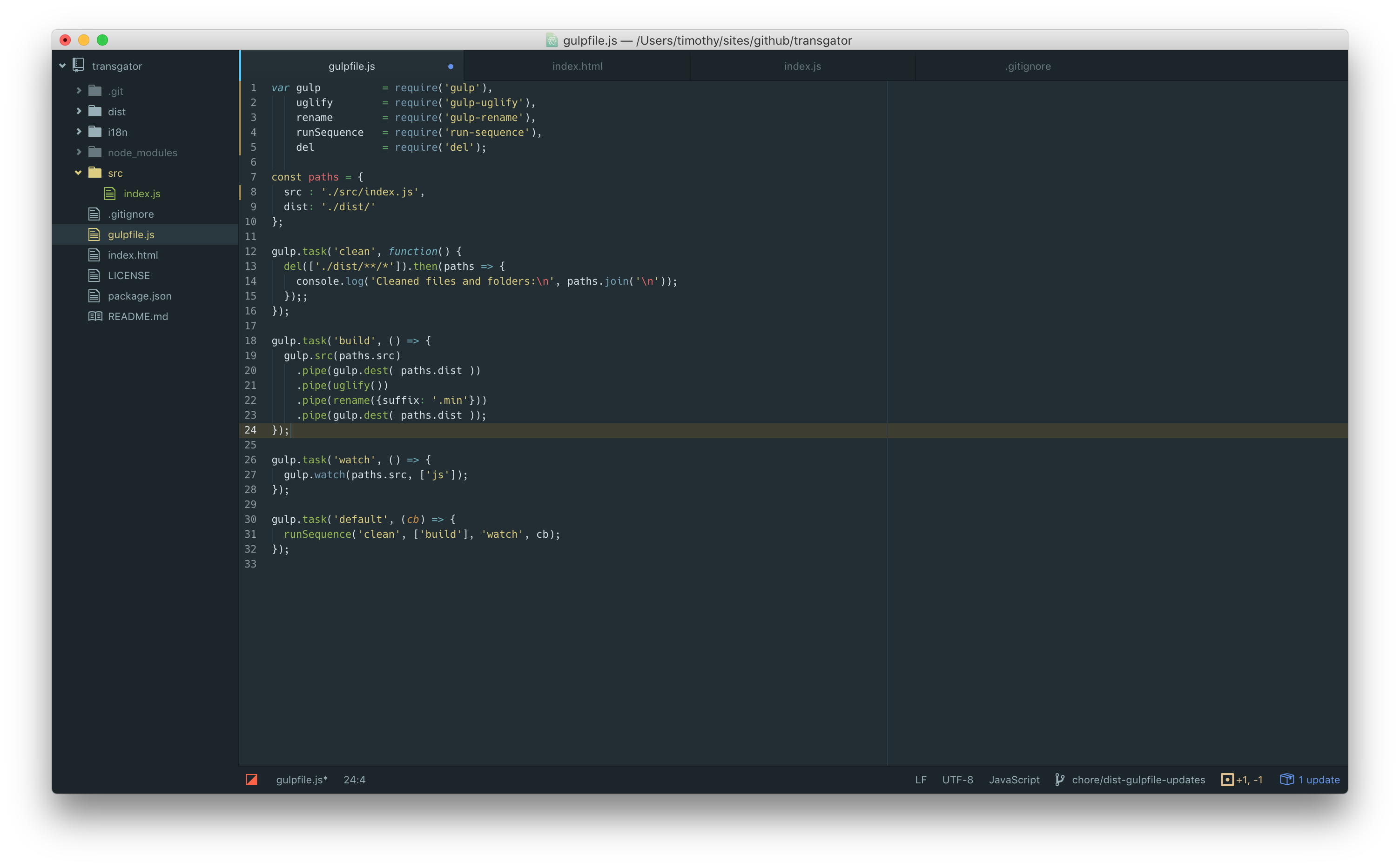Click the git branch icon in status bar

tap(1059, 779)
